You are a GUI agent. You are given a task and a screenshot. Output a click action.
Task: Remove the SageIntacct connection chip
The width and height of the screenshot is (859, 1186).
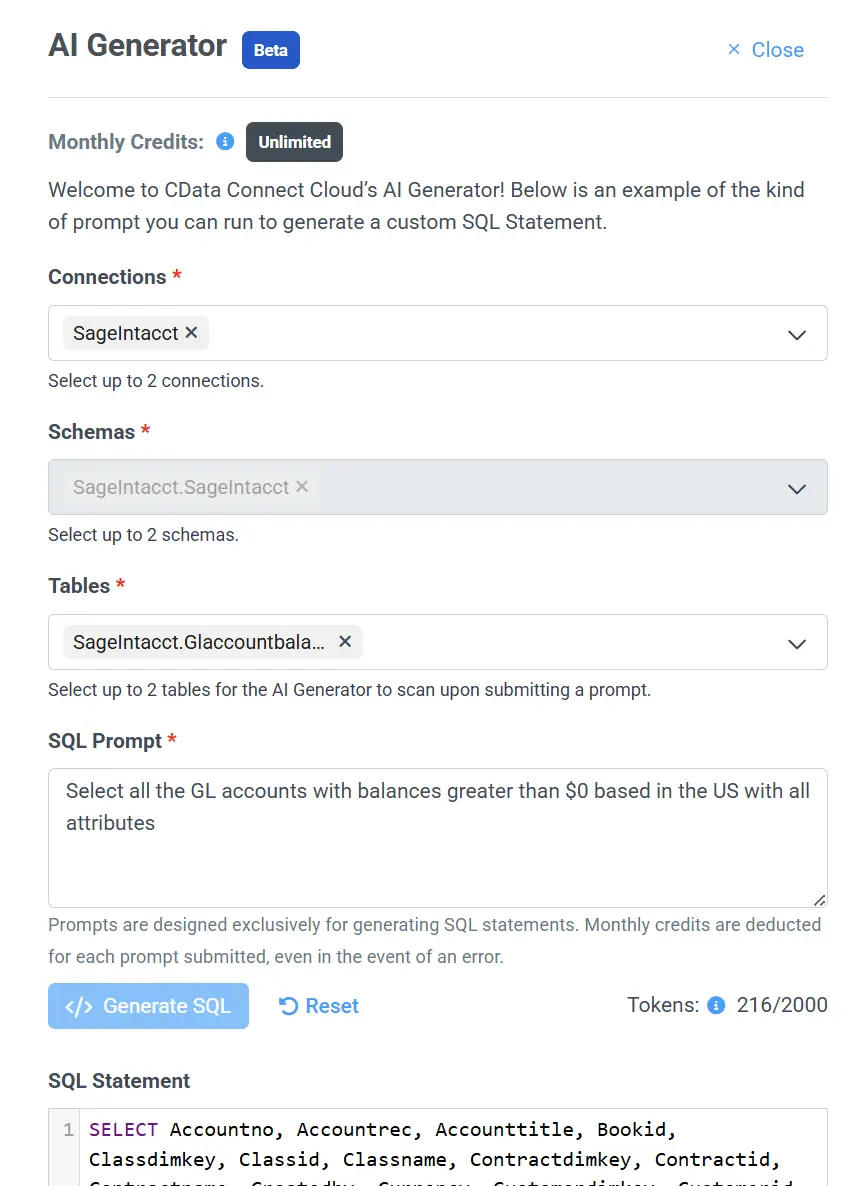tap(190, 333)
